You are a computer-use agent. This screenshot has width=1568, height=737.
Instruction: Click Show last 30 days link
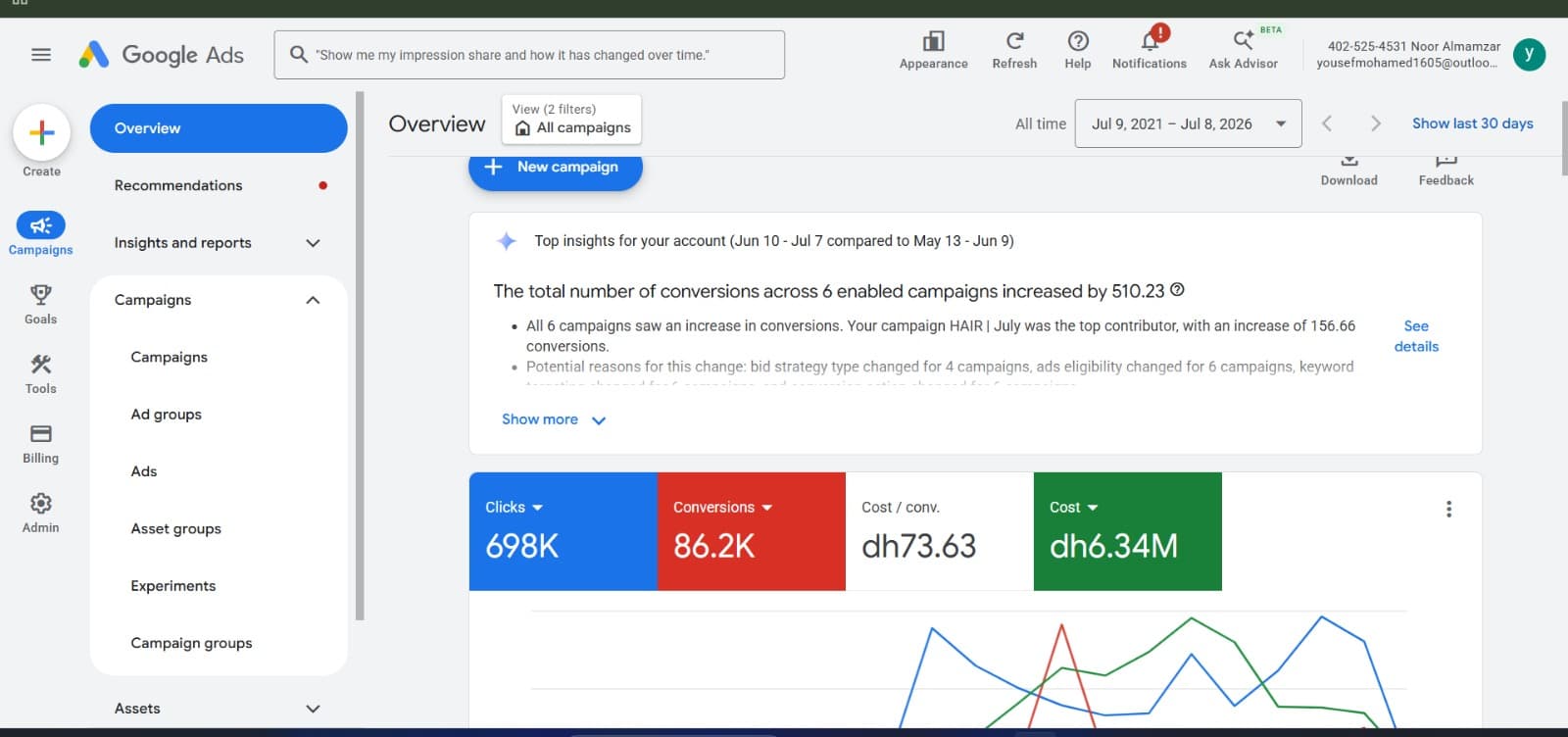pyautogui.click(x=1472, y=123)
